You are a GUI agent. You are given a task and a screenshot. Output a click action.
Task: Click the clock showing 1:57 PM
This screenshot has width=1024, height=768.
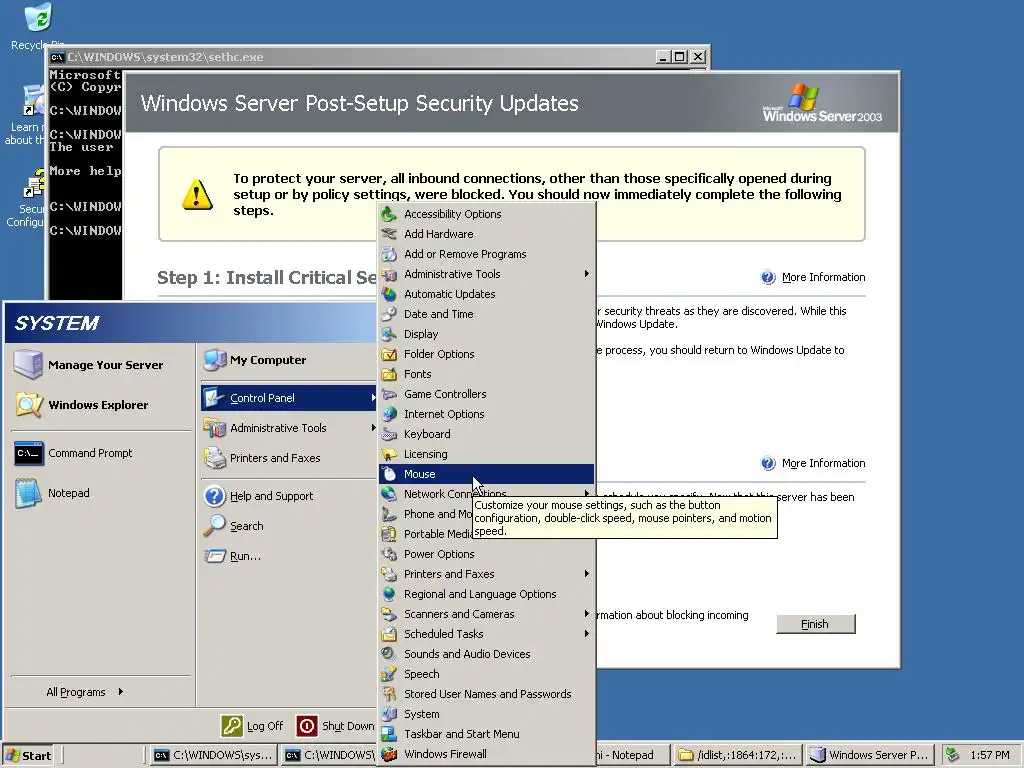coord(989,755)
